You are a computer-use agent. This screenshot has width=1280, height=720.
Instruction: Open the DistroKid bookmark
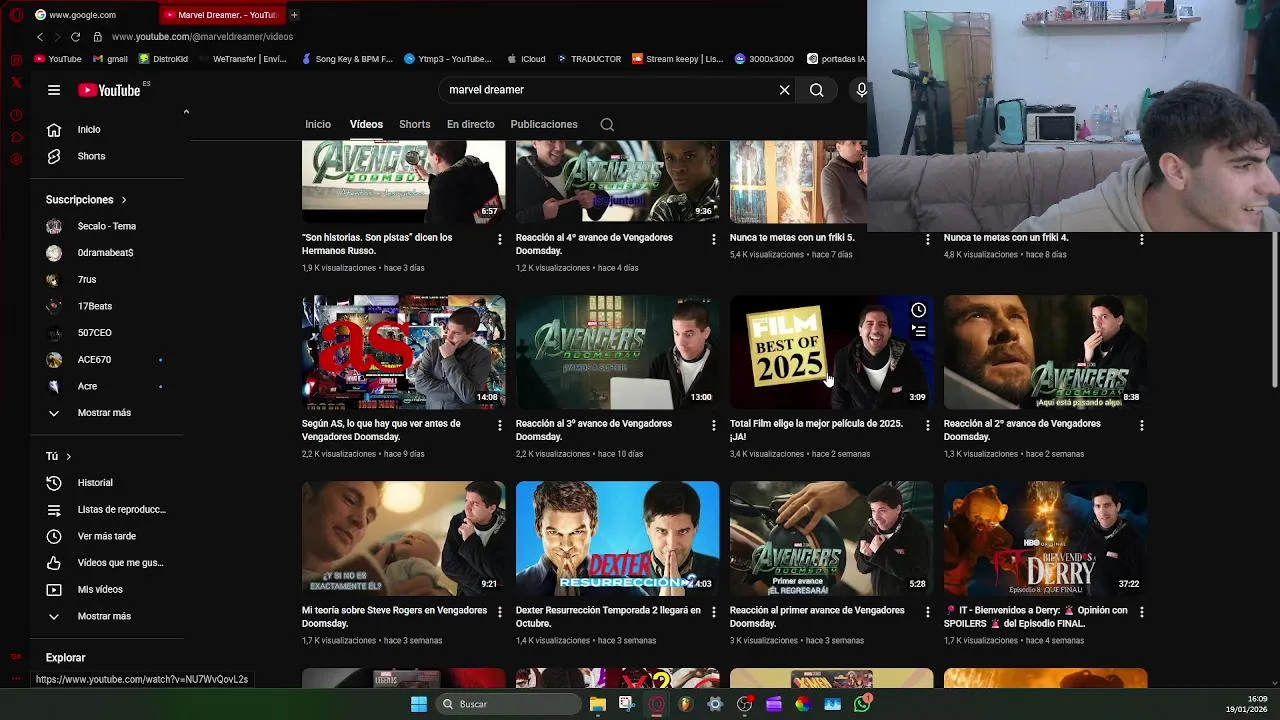(x=163, y=59)
